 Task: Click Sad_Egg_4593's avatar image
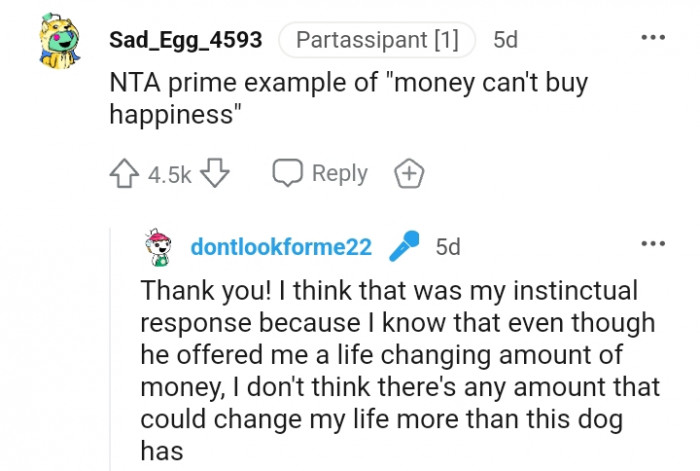(x=60, y=43)
